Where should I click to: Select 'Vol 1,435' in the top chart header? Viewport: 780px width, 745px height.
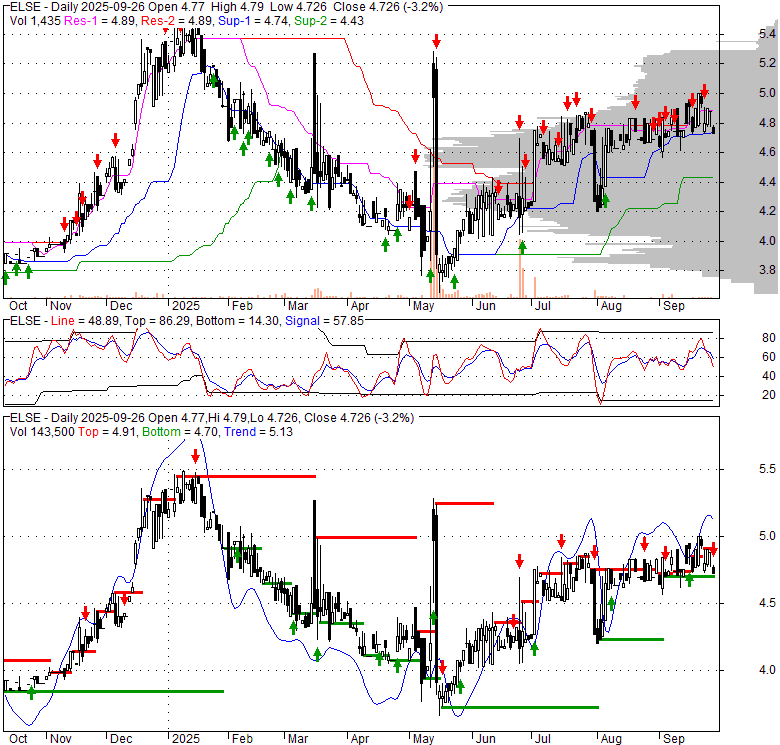[35, 21]
